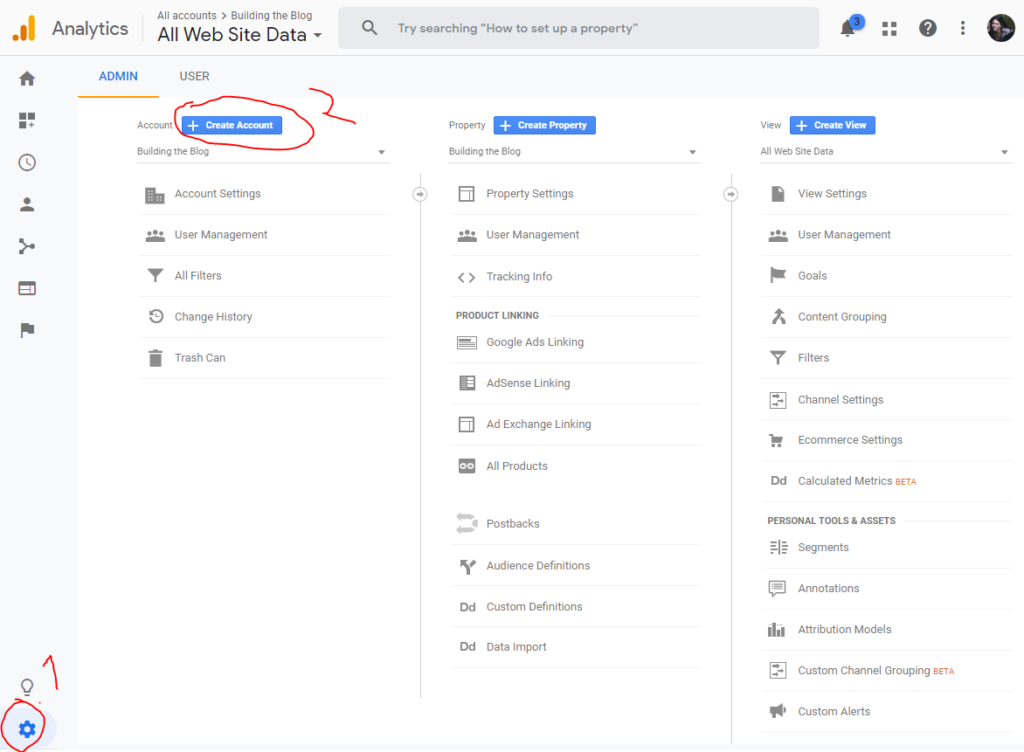Click inside the search bar

(578, 27)
